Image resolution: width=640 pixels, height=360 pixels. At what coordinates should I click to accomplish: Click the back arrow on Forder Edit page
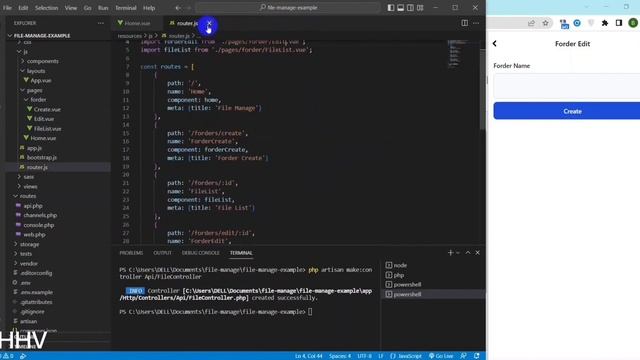(x=495, y=44)
